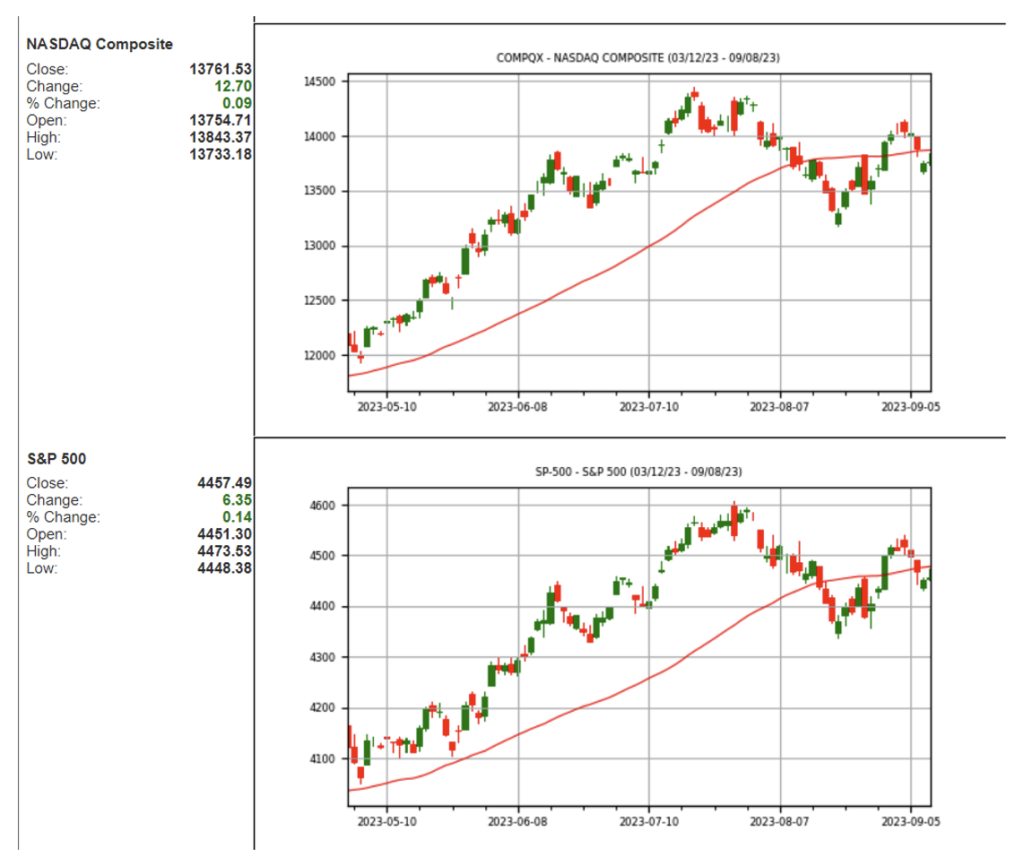
Task: Click the Change label under NASDAQ Composite
Action: [x=54, y=86]
